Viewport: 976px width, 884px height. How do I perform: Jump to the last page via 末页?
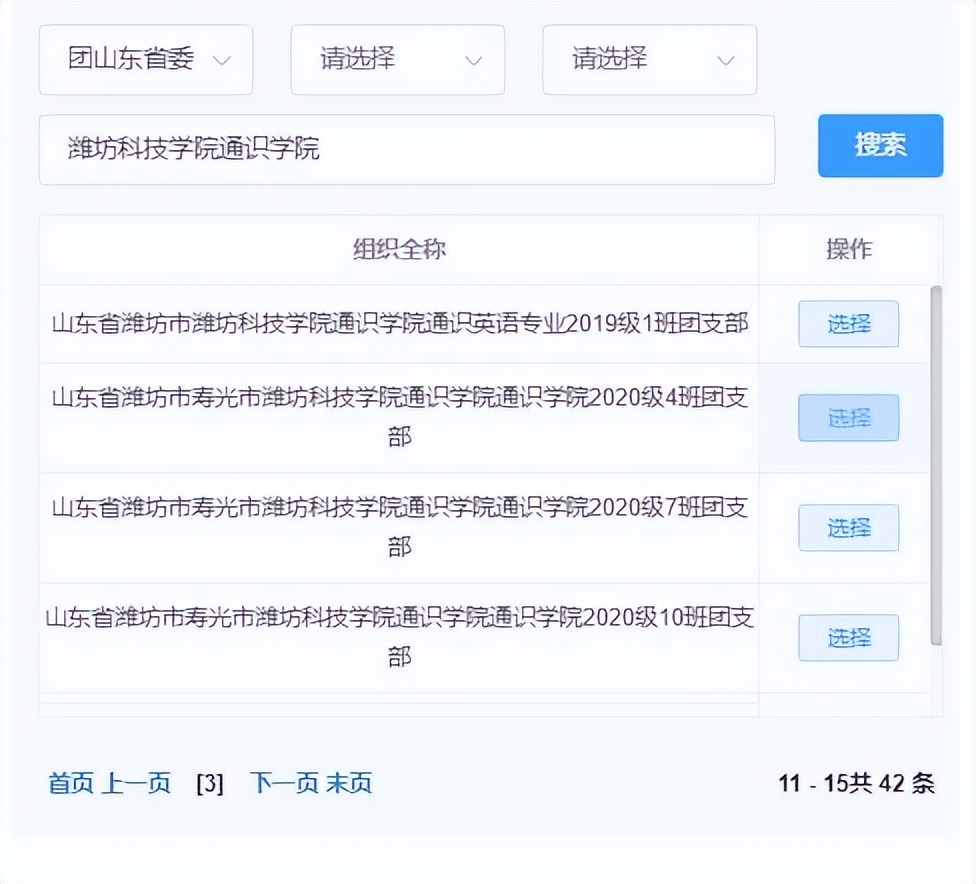[x=350, y=784]
